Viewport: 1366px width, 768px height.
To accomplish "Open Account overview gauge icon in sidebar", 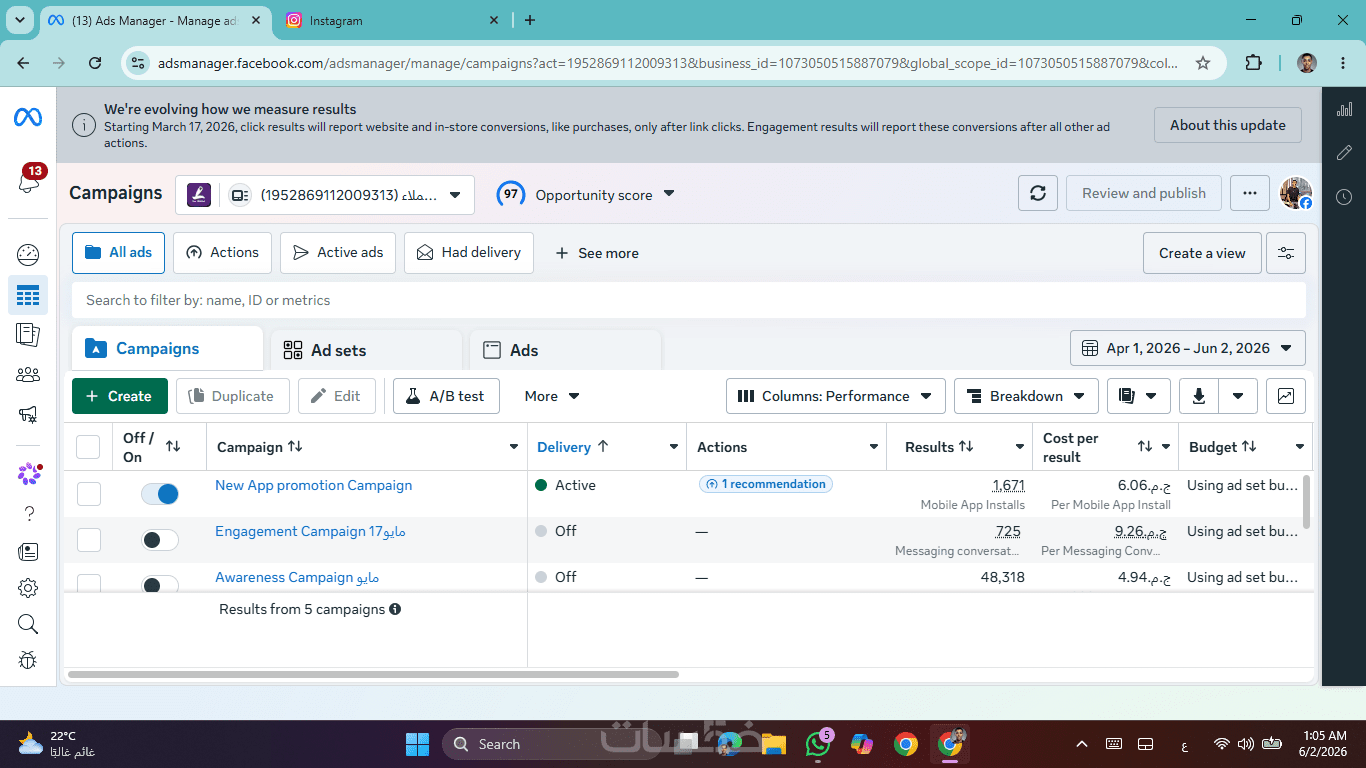I will pyautogui.click(x=28, y=254).
